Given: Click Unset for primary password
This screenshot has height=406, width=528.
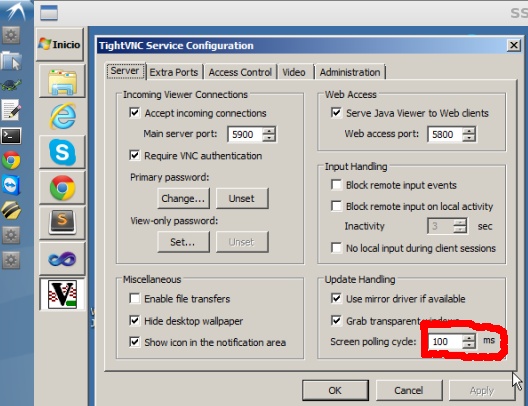Looking at the screenshot, I should click(x=242, y=198).
